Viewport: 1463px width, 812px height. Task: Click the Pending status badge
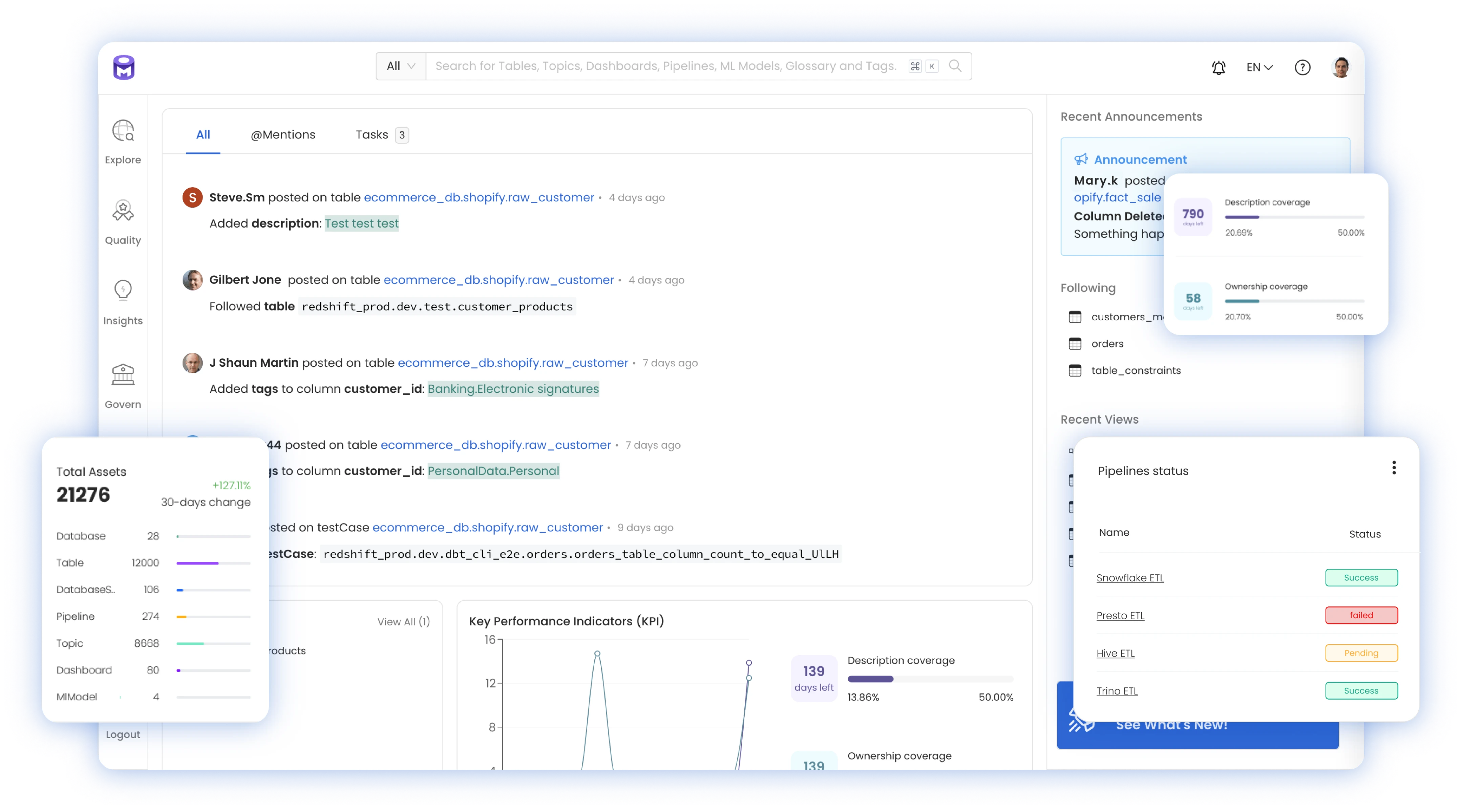point(1361,653)
